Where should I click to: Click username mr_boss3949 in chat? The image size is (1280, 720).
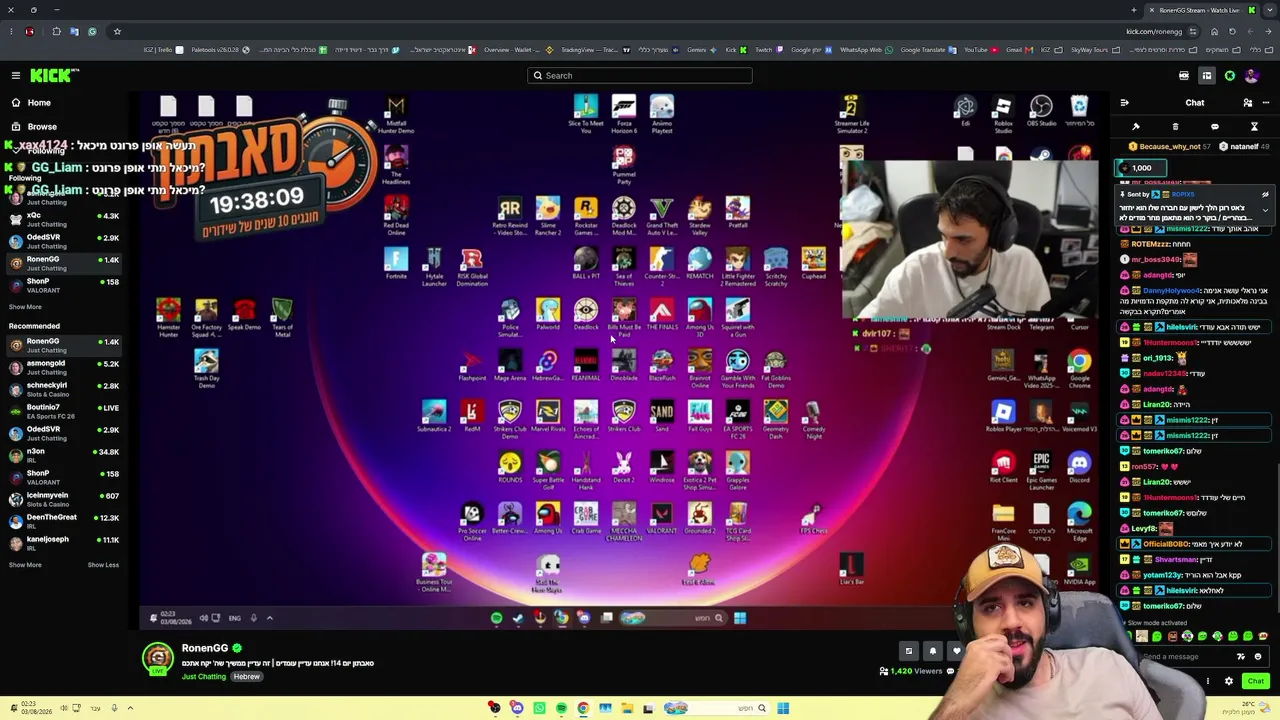point(1156,260)
